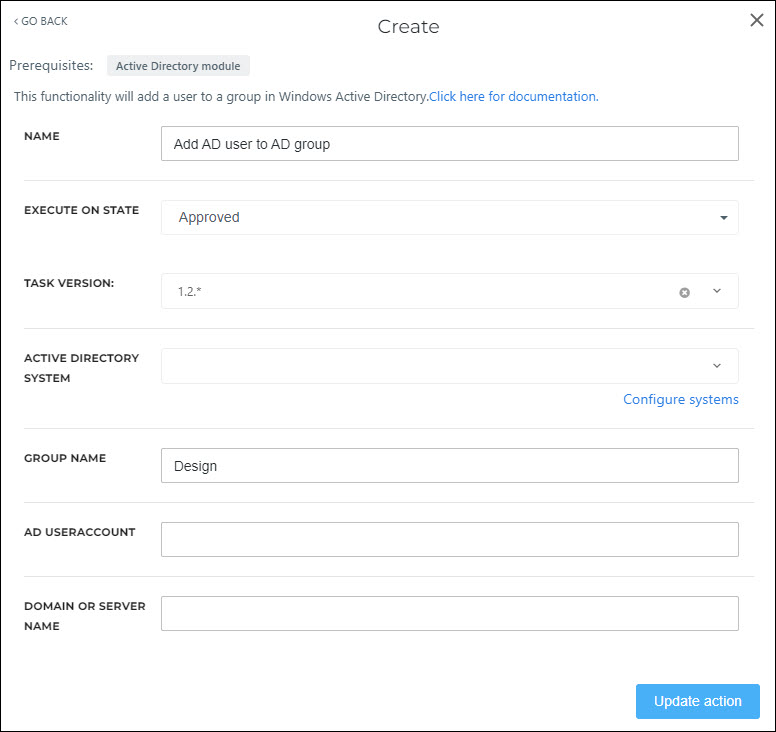Open the Click here for documentation link
Image resolution: width=776 pixels, height=732 pixels.
[514, 97]
